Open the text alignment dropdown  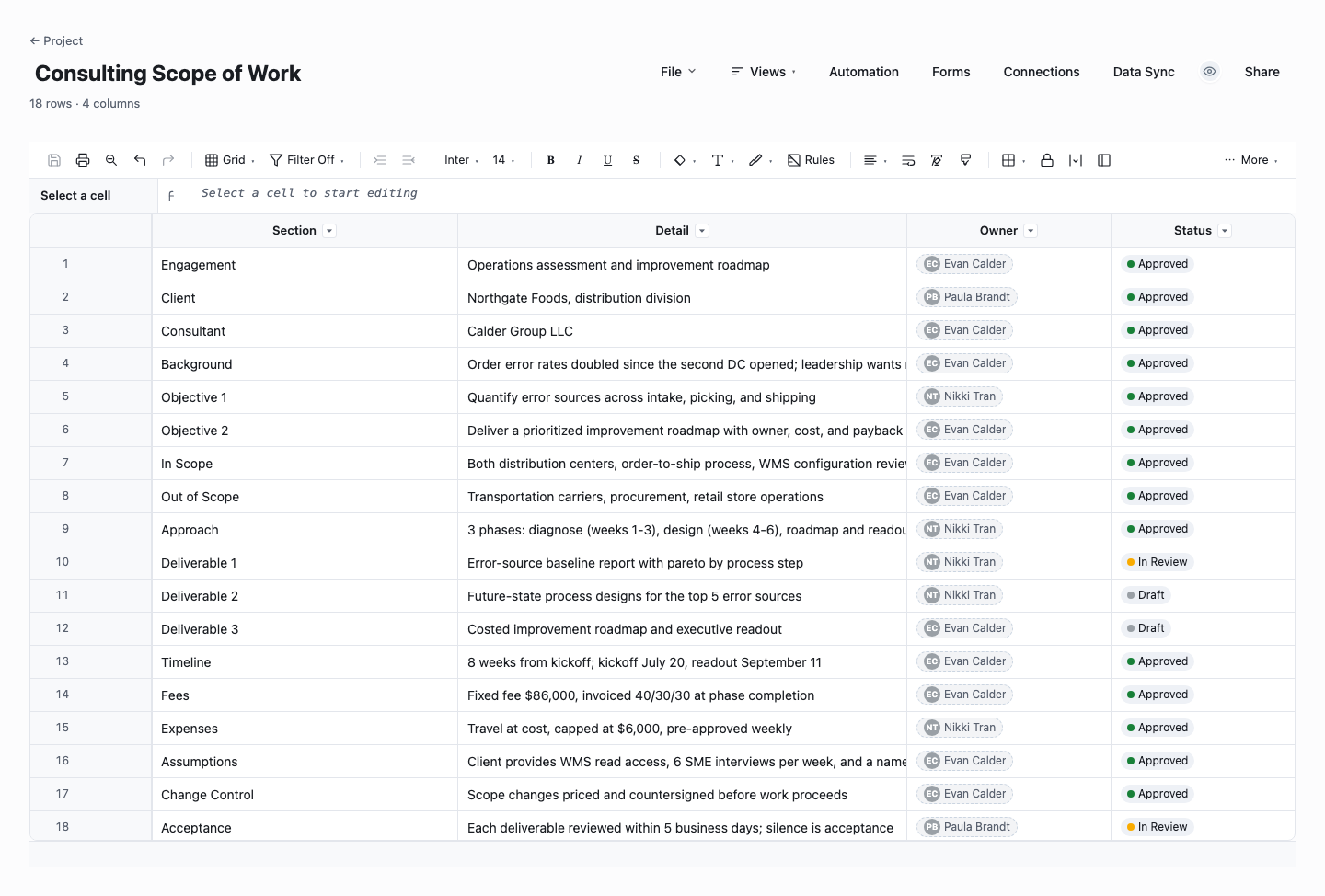point(875,160)
